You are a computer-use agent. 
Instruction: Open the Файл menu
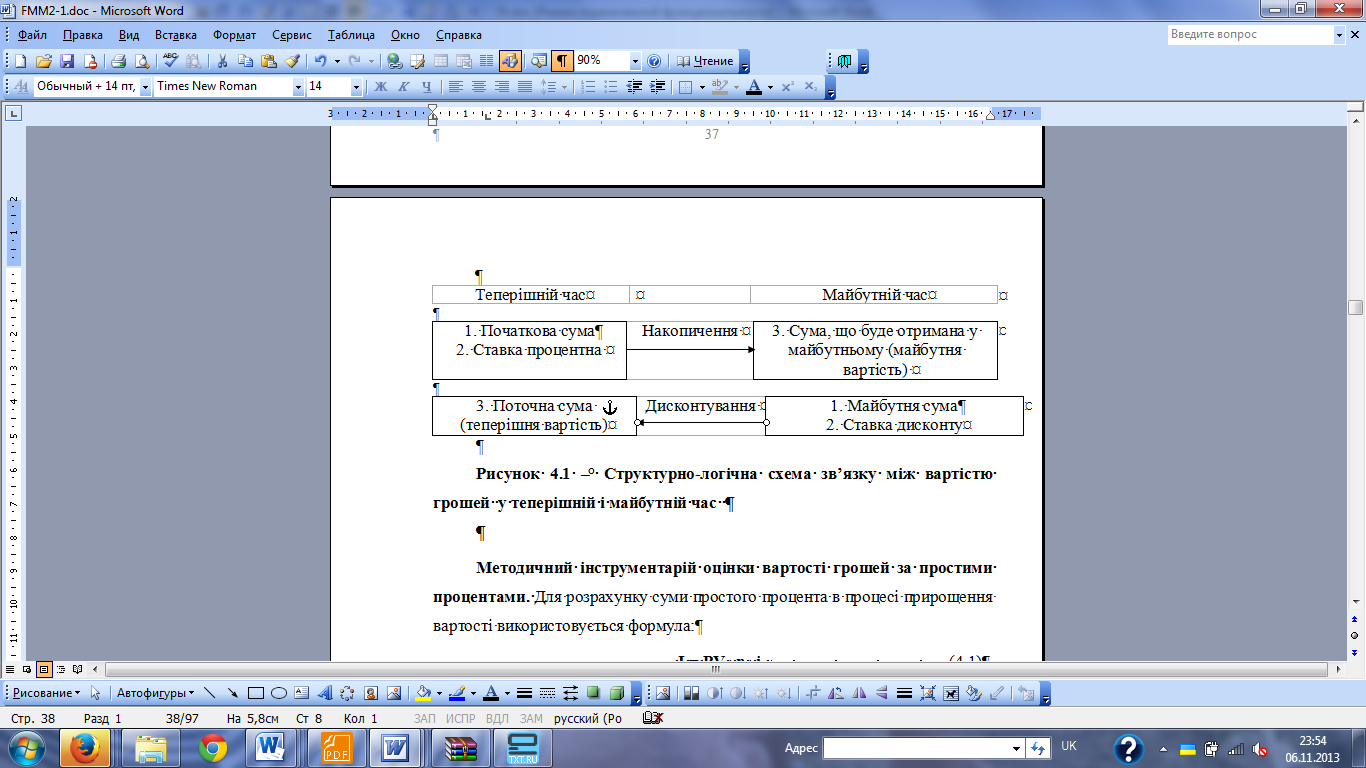(x=32, y=35)
